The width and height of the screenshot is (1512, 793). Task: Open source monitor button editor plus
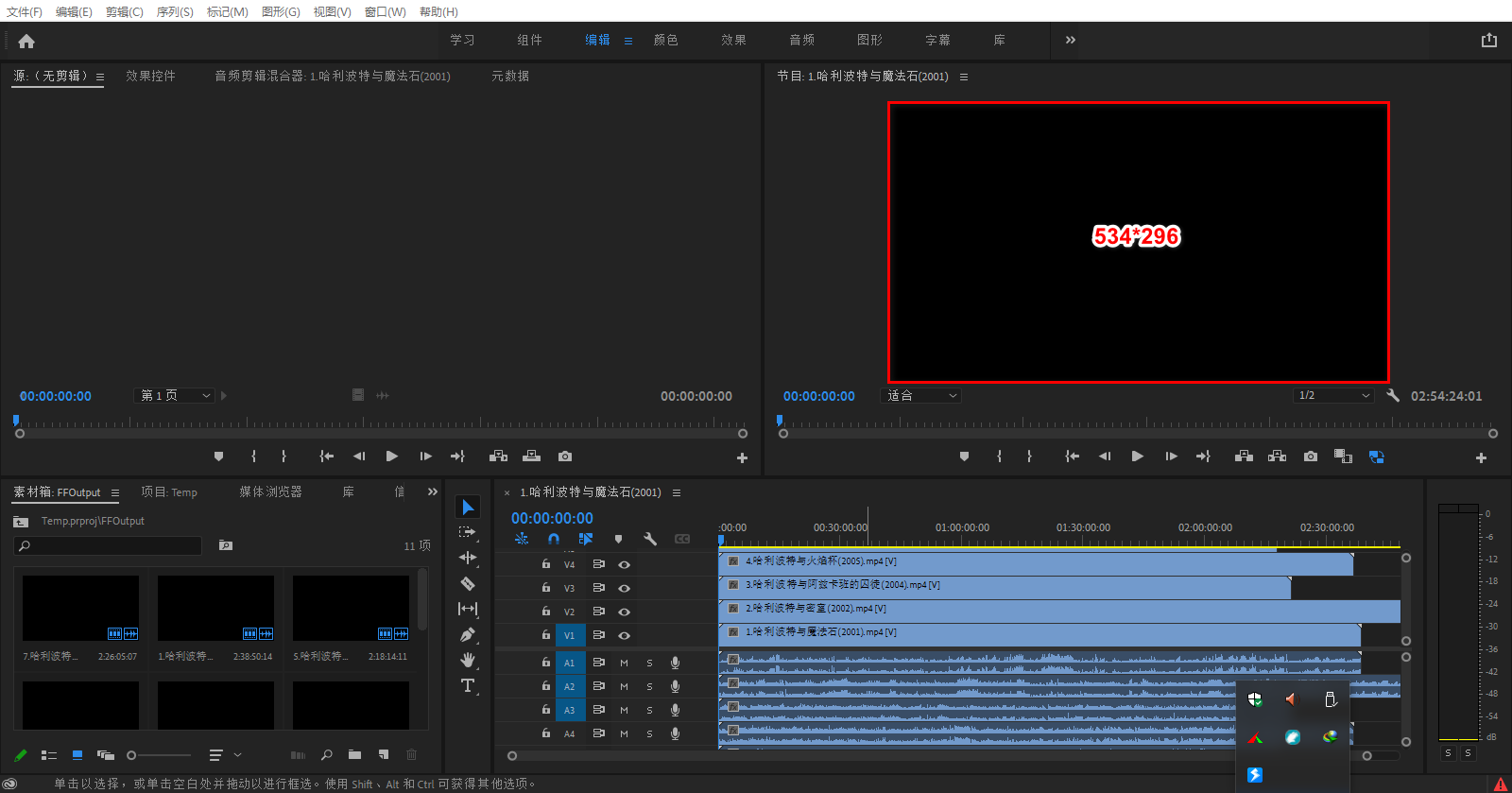tap(742, 457)
